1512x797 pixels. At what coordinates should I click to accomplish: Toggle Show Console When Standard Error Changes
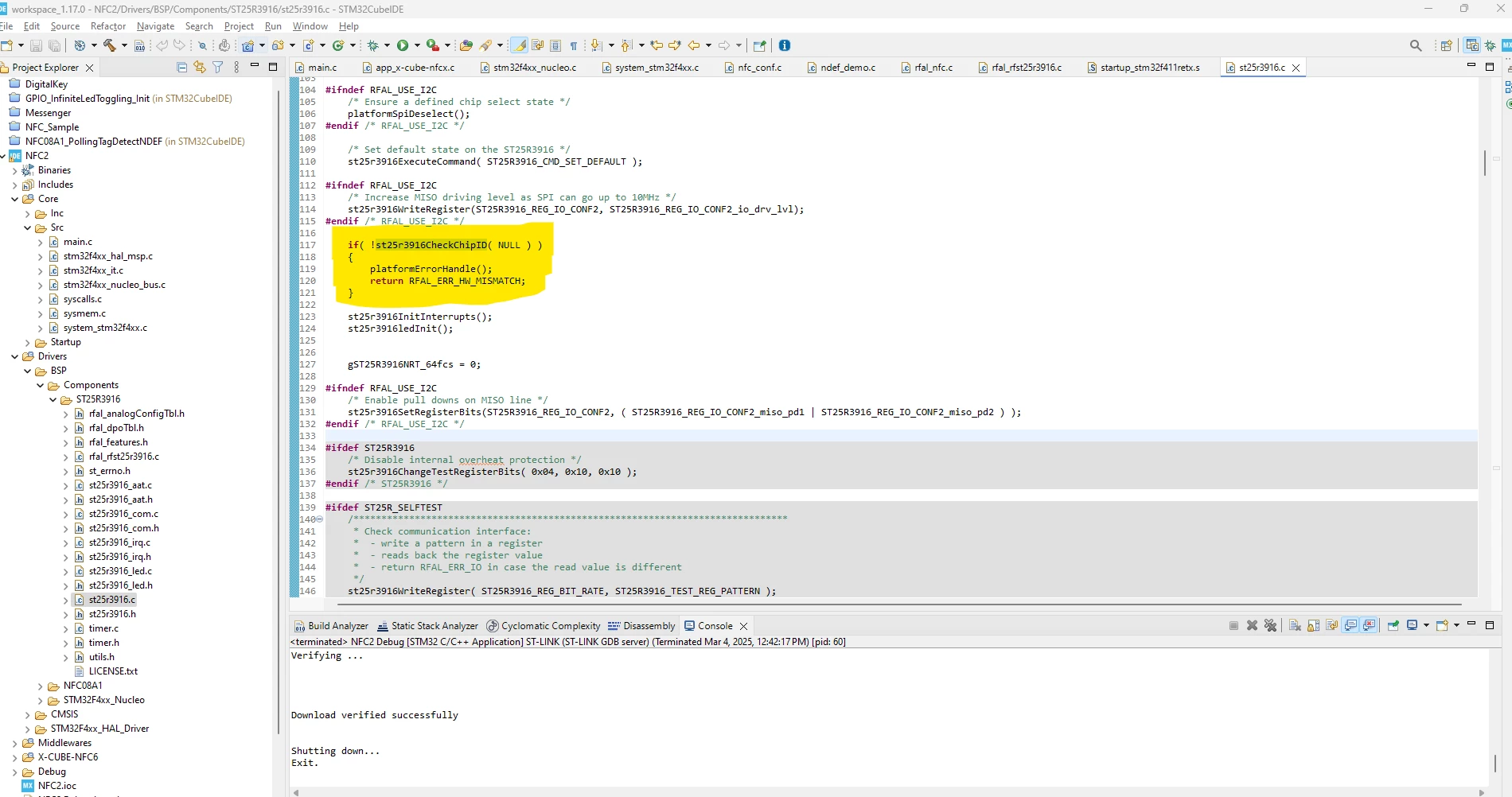point(1369,625)
